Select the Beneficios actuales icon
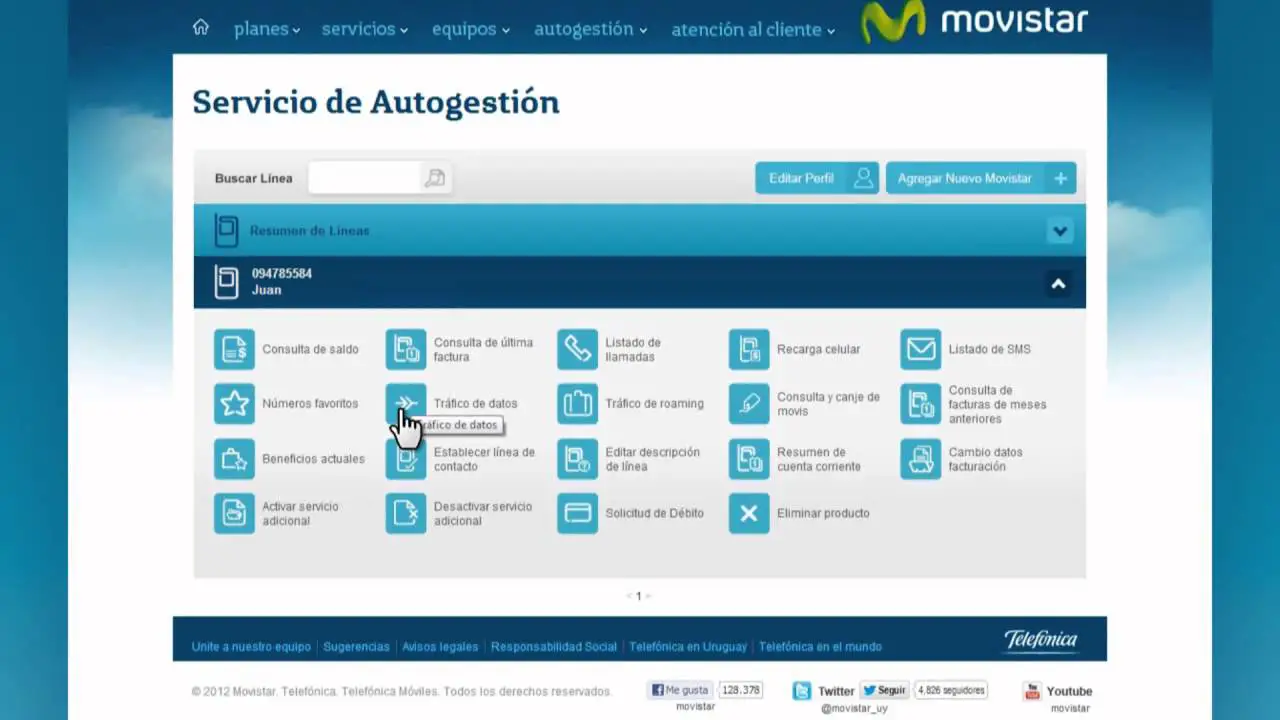Image resolution: width=1280 pixels, height=720 pixels. [x=234, y=459]
